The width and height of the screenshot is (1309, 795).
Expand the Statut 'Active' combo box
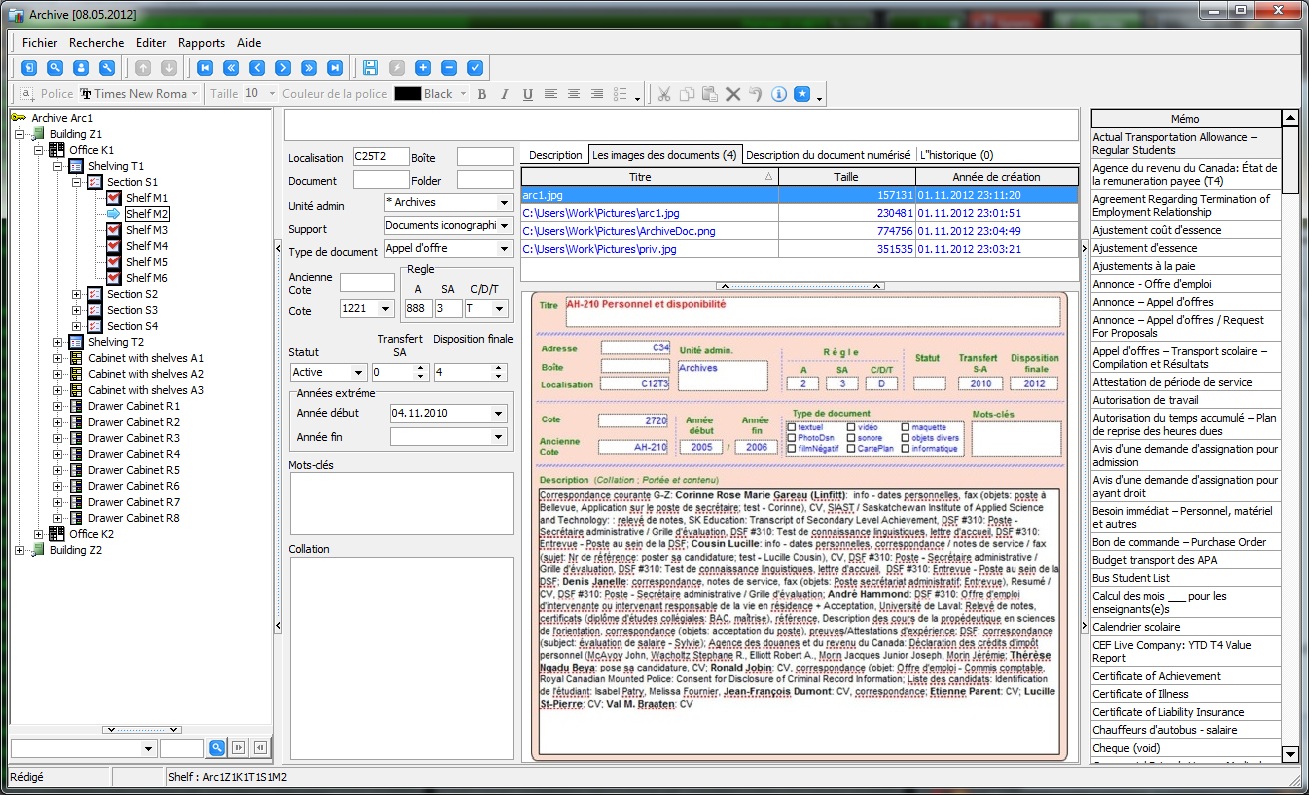(358, 373)
